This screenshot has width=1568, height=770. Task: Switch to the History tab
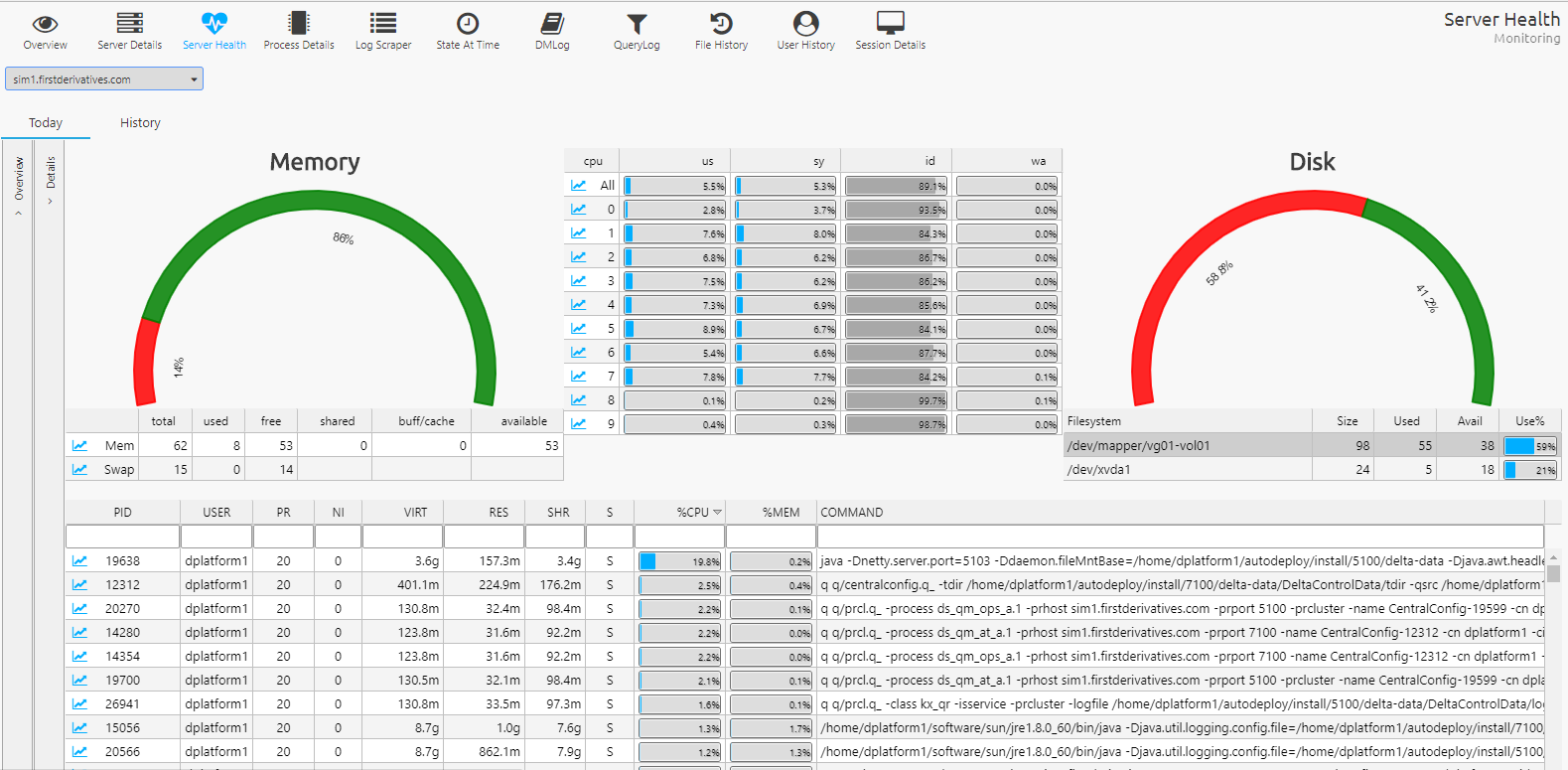tap(140, 123)
